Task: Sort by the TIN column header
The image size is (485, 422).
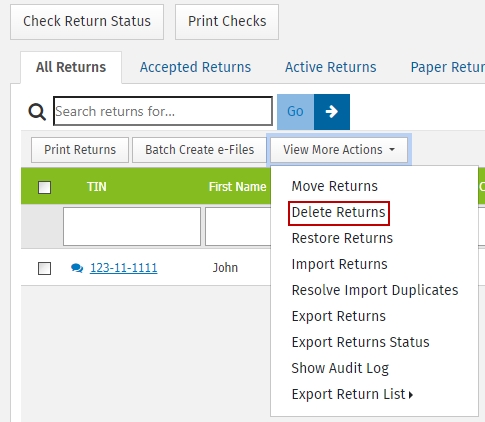Action: (97, 187)
